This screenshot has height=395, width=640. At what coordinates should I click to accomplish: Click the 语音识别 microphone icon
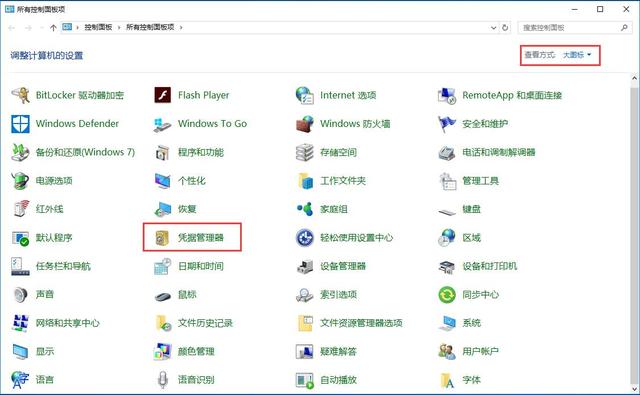click(x=162, y=380)
